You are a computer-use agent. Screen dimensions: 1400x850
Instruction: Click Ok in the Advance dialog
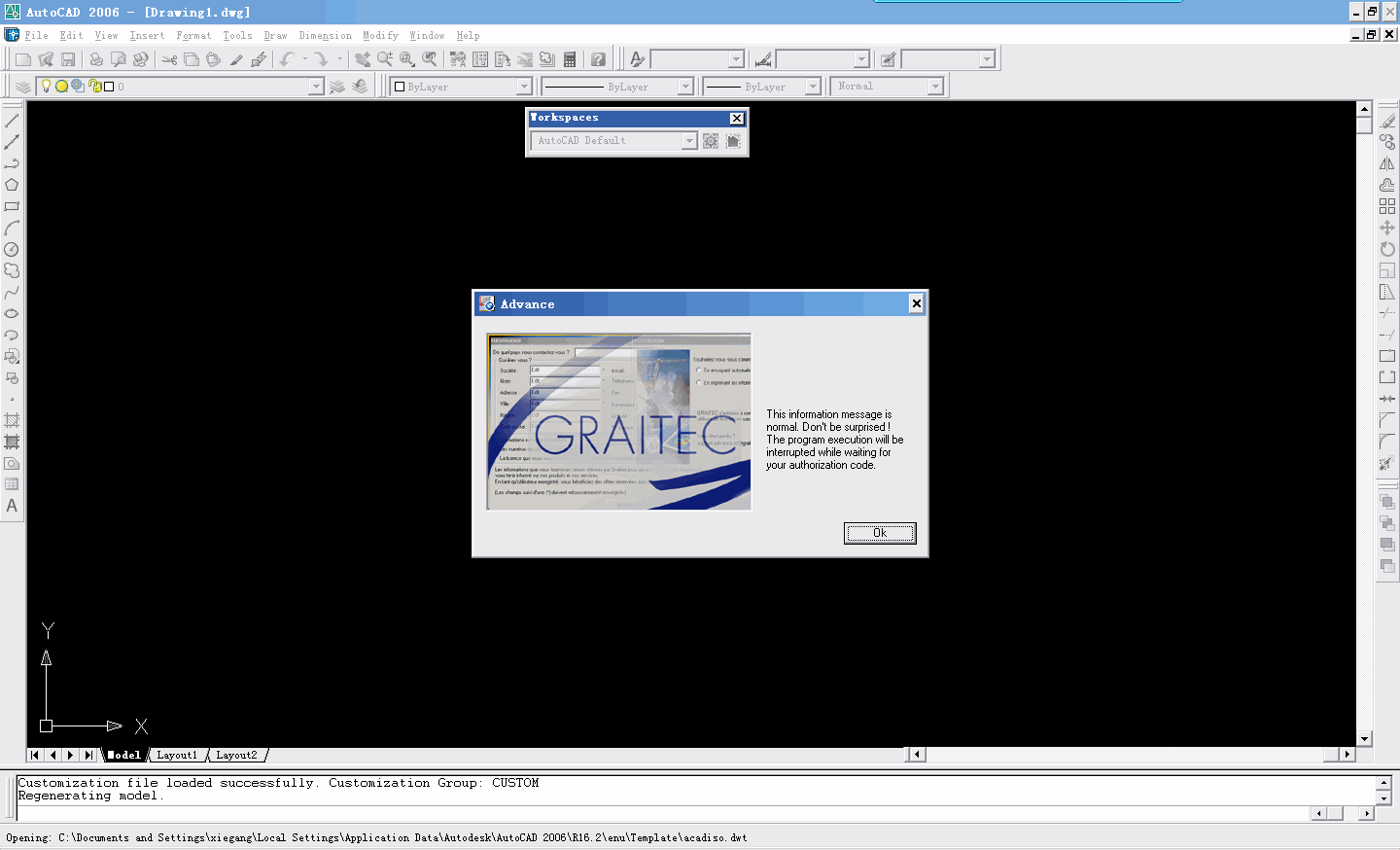coord(880,533)
